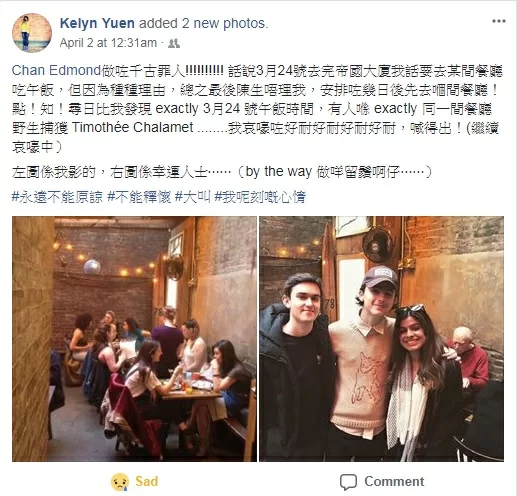Open the three-dots post options menu
This screenshot has height=496, width=517.
tap(499, 21)
